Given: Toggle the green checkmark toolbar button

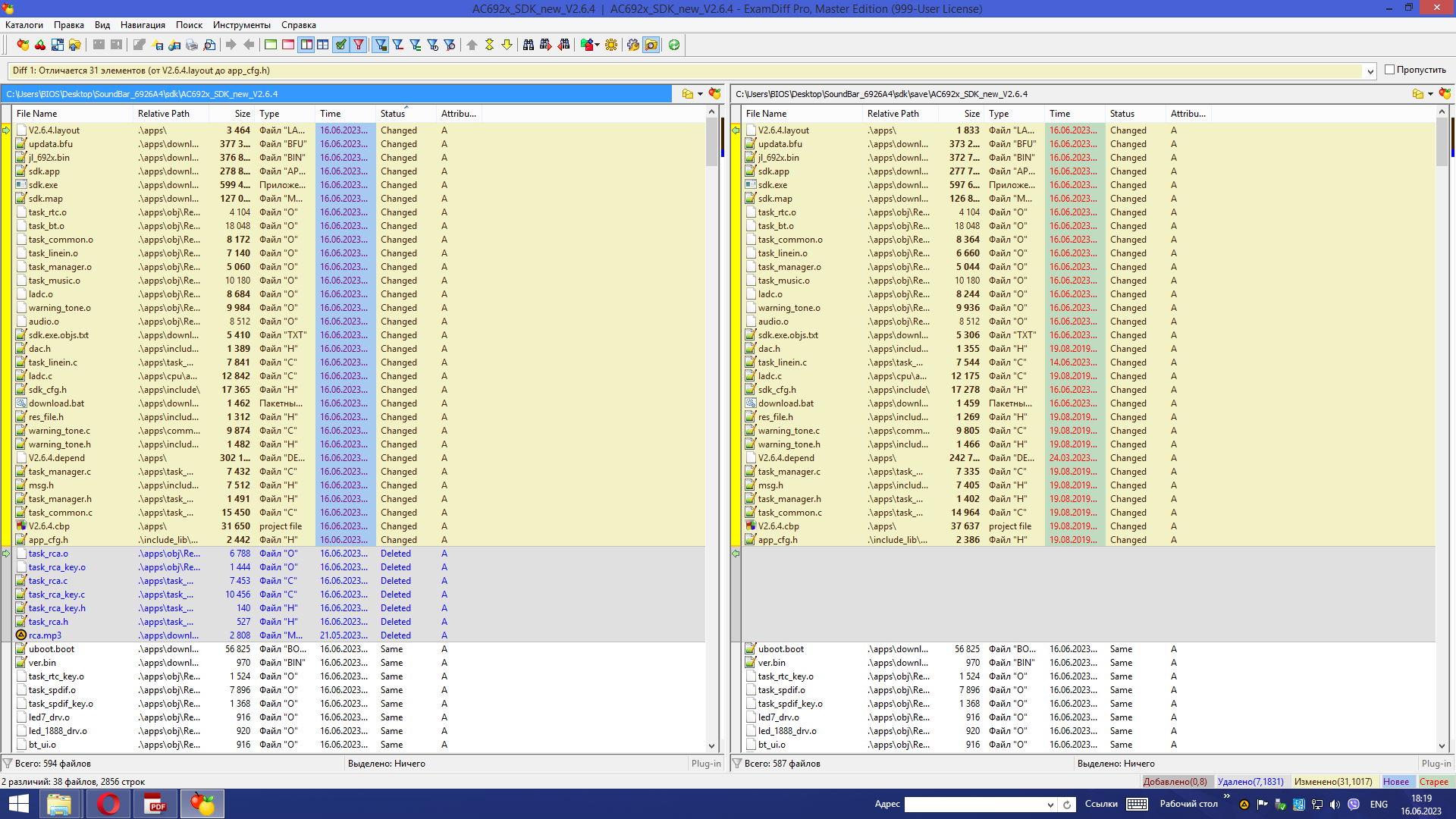Looking at the screenshot, I should click(x=341, y=45).
